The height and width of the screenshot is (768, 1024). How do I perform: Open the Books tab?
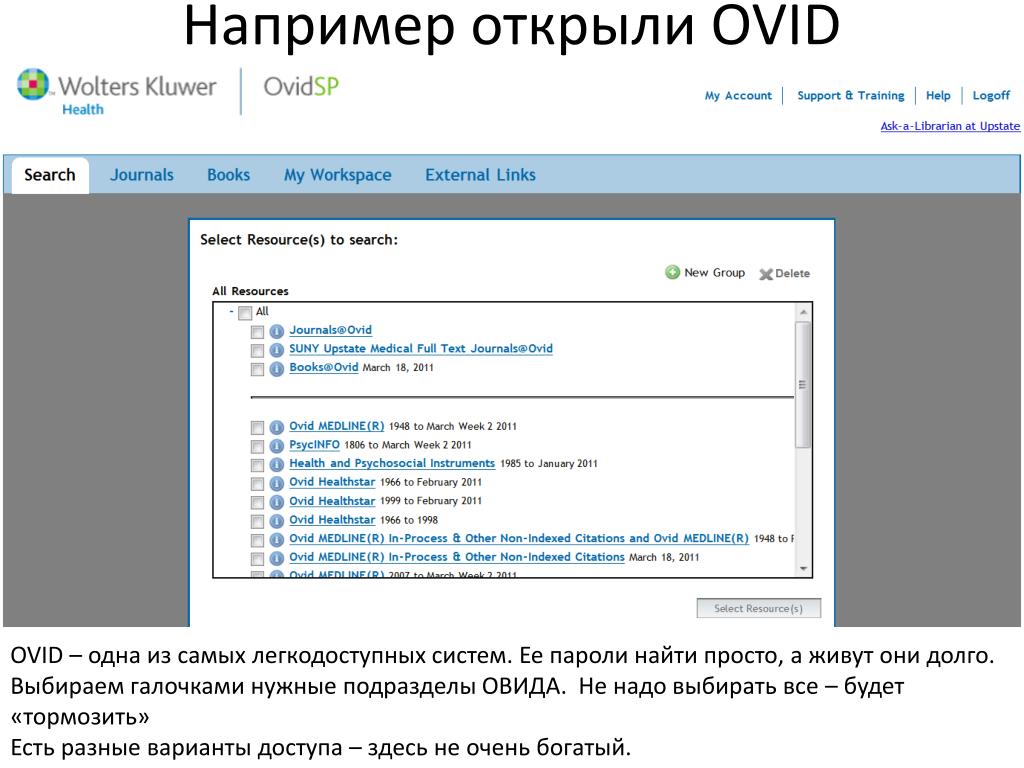[229, 175]
